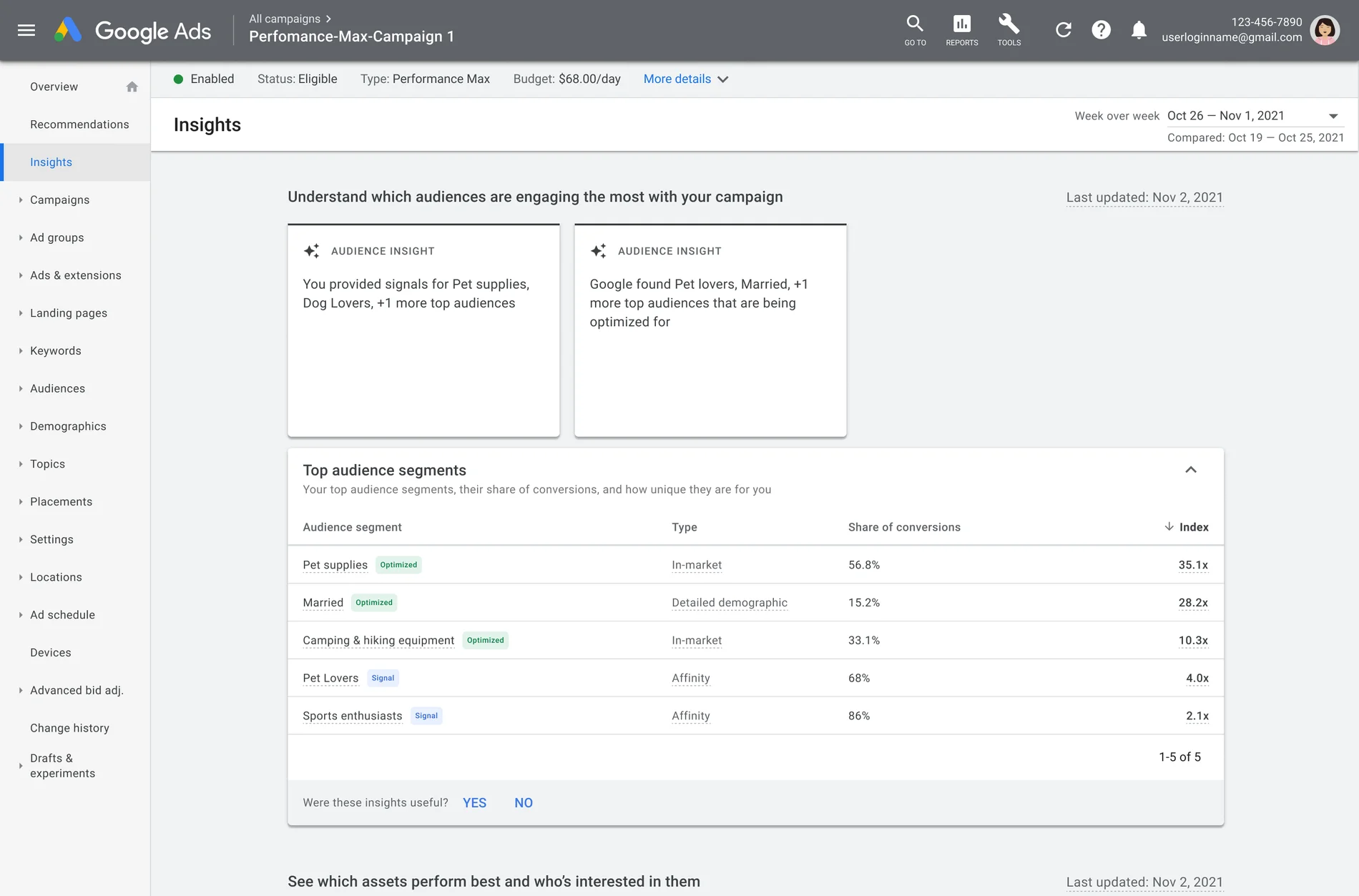This screenshot has height=896, width=1359.
Task: Go to All campaigns breadcrumb
Action: [x=285, y=19]
